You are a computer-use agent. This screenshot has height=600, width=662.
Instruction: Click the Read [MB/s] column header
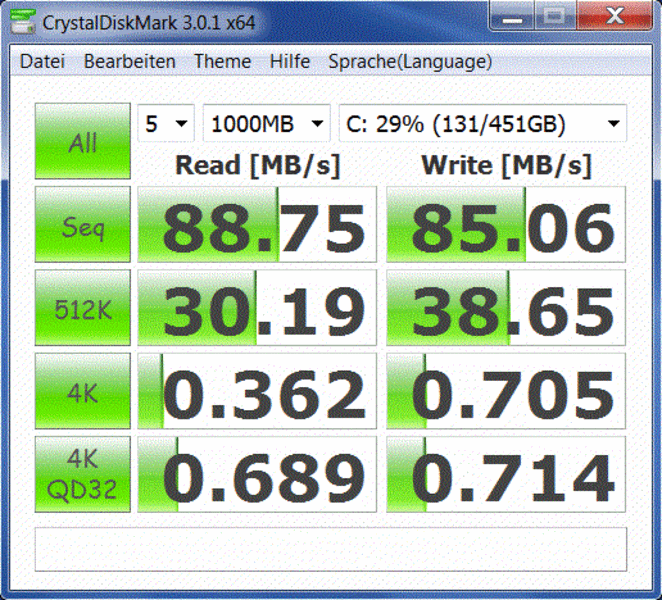click(x=258, y=165)
